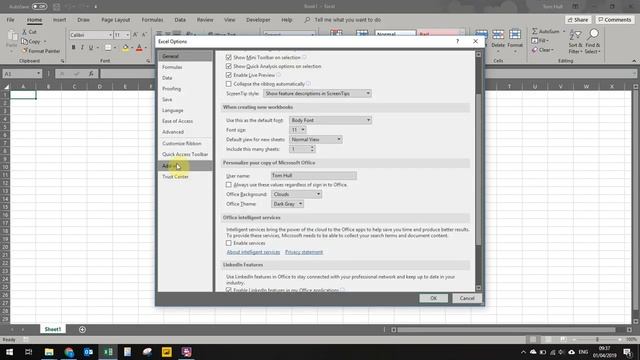Click the Comments button
640x360 pixels.
[614, 20]
